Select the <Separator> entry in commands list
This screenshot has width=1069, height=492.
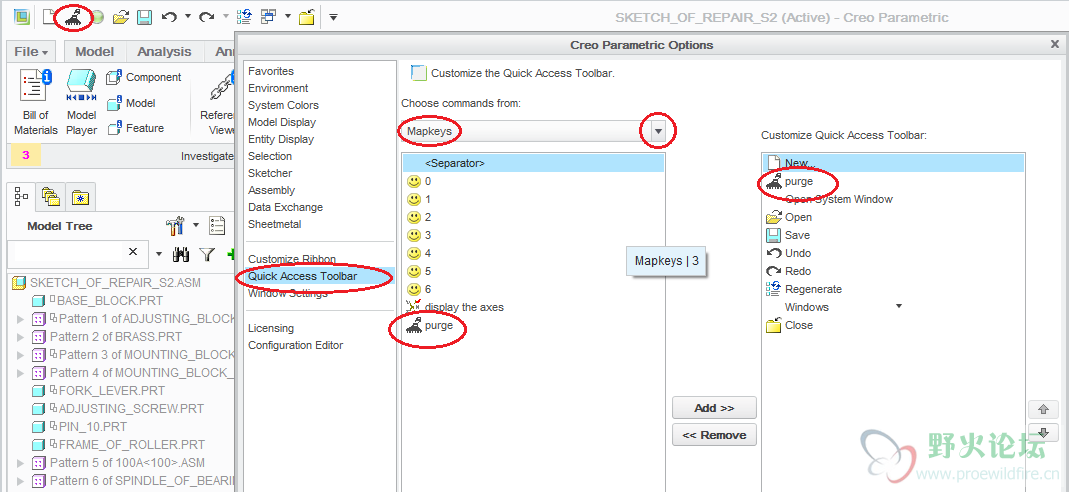tap(532, 164)
